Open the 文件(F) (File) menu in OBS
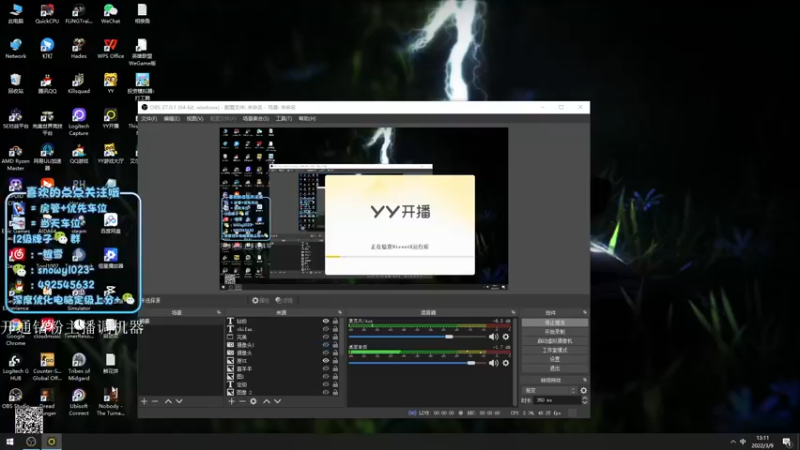Screen dimensions: 800x450 coord(149,118)
